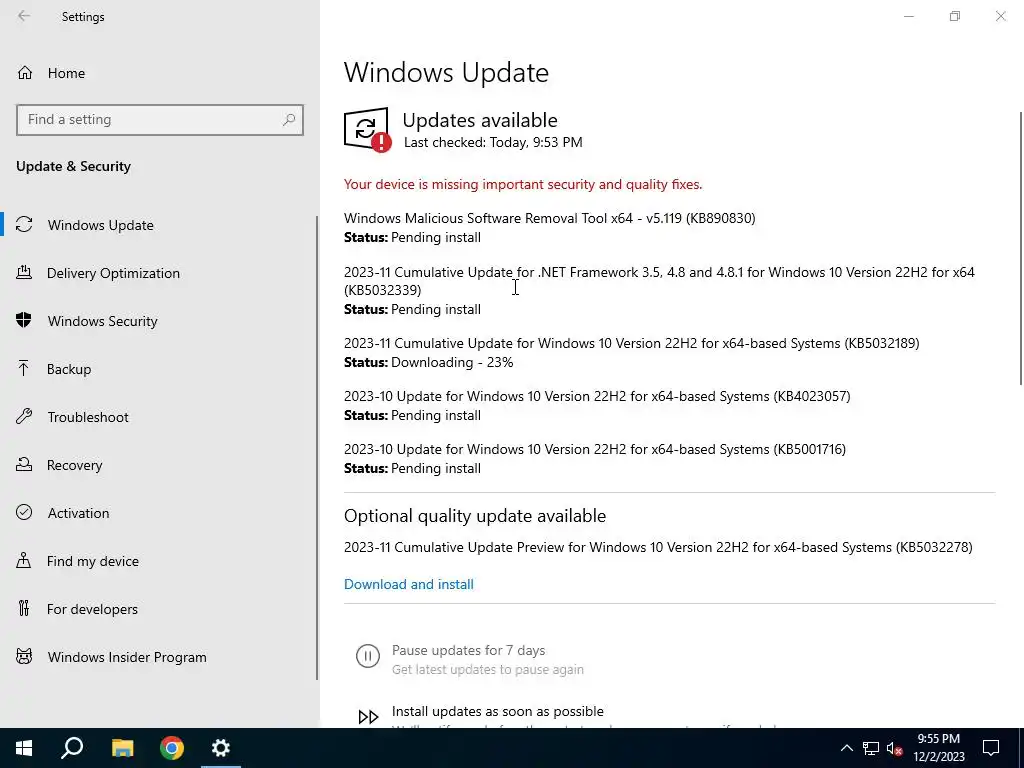Click the Windows Update sync icon in sidebar
The image size is (1024, 768).
pyautogui.click(x=24, y=225)
